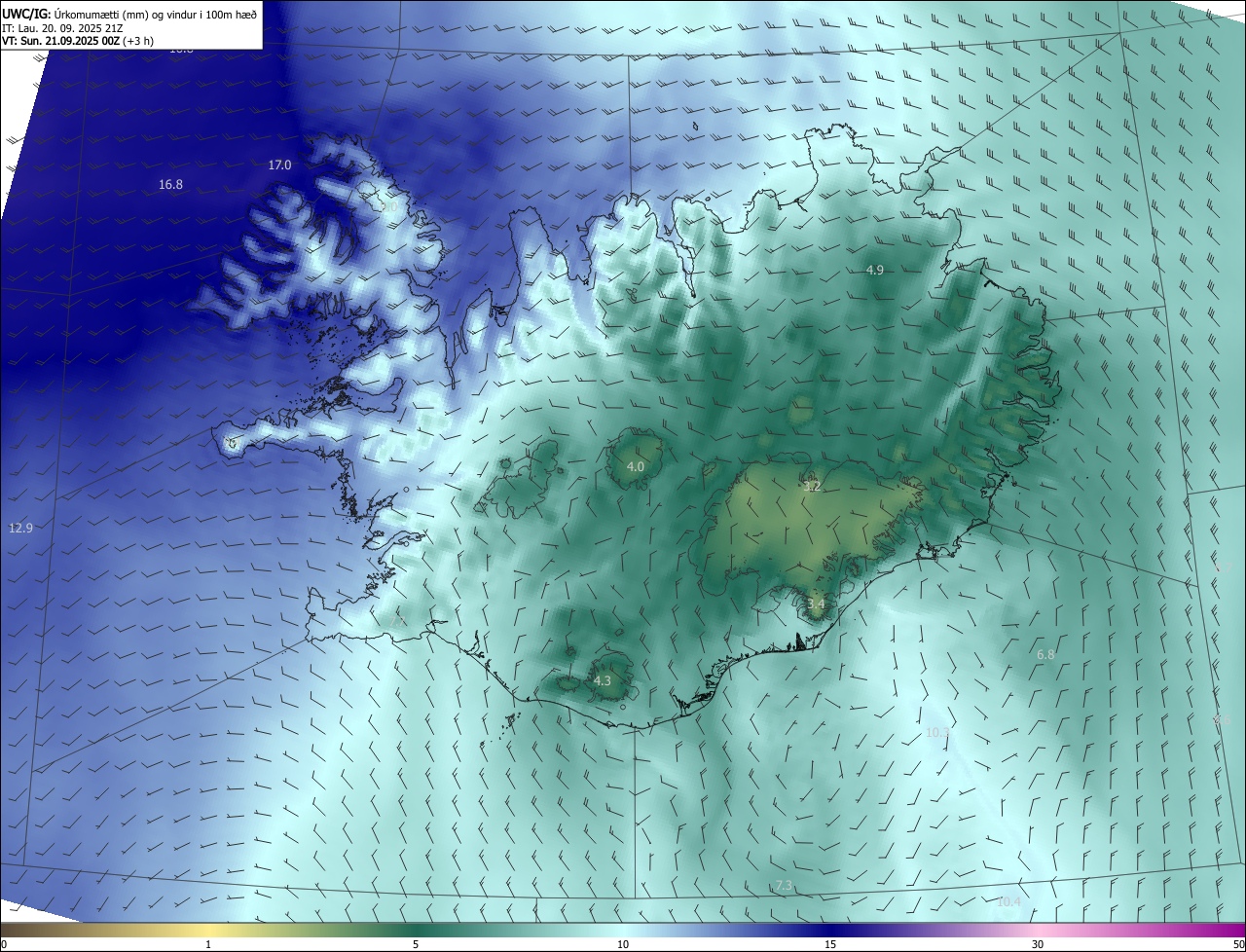Click the 50 label on color scale
This screenshot has width=1246, height=952.
click(x=1238, y=944)
